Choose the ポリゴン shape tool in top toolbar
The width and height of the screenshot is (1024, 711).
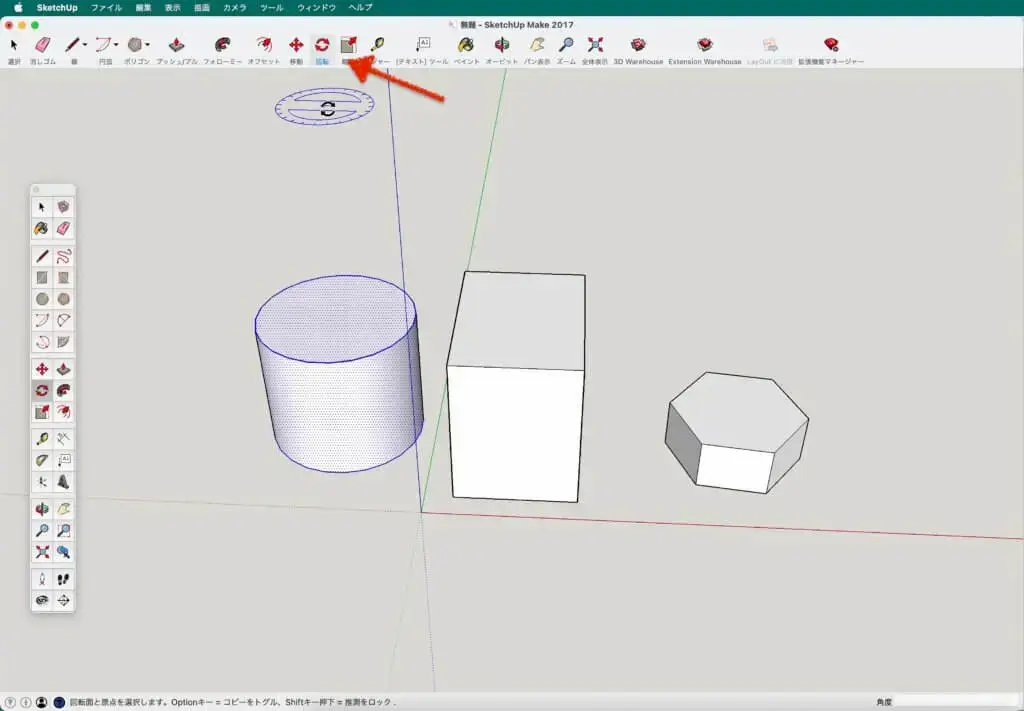tap(135, 45)
